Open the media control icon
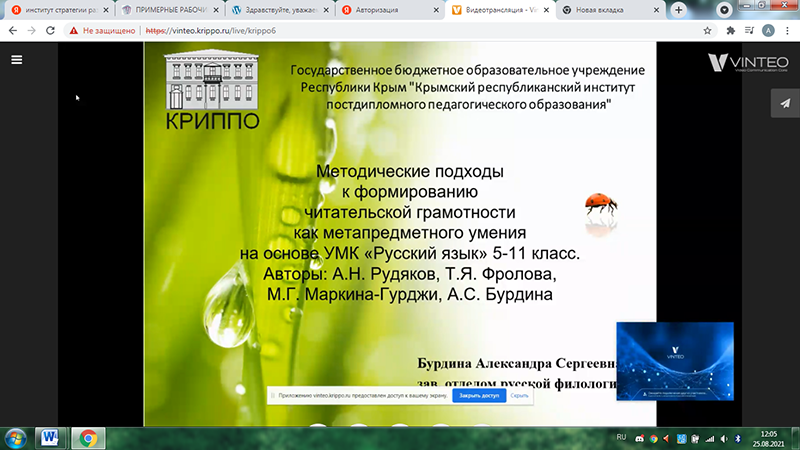800x450 pixels. point(749,31)
